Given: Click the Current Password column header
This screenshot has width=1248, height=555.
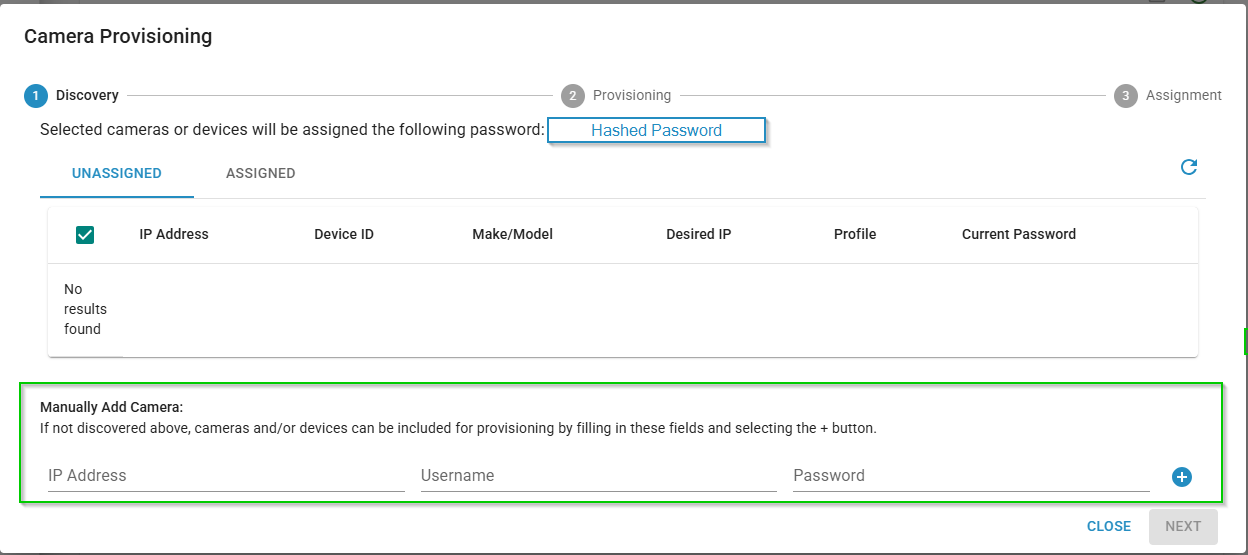Looking at the screenshot, I should 1018,234.
